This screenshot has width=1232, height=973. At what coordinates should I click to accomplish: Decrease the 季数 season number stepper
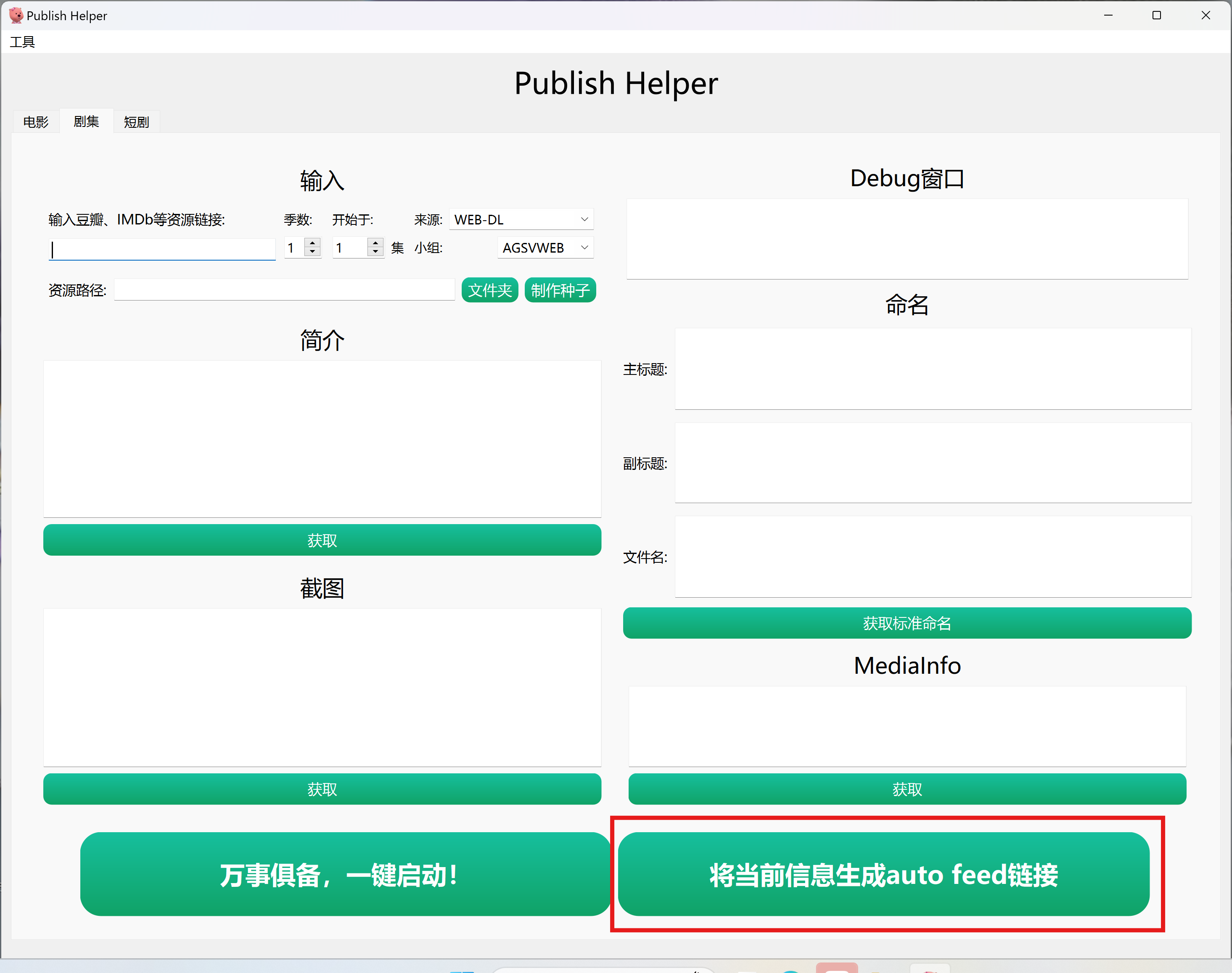pyautogui.click(x=312, y=252)
